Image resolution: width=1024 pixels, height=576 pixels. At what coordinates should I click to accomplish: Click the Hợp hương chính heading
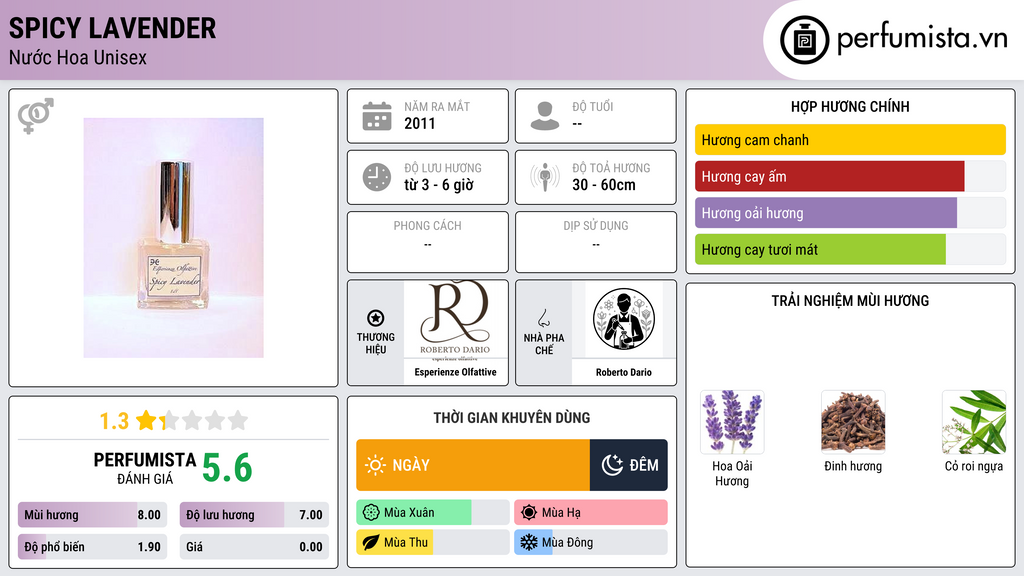(x=850, y=106)
